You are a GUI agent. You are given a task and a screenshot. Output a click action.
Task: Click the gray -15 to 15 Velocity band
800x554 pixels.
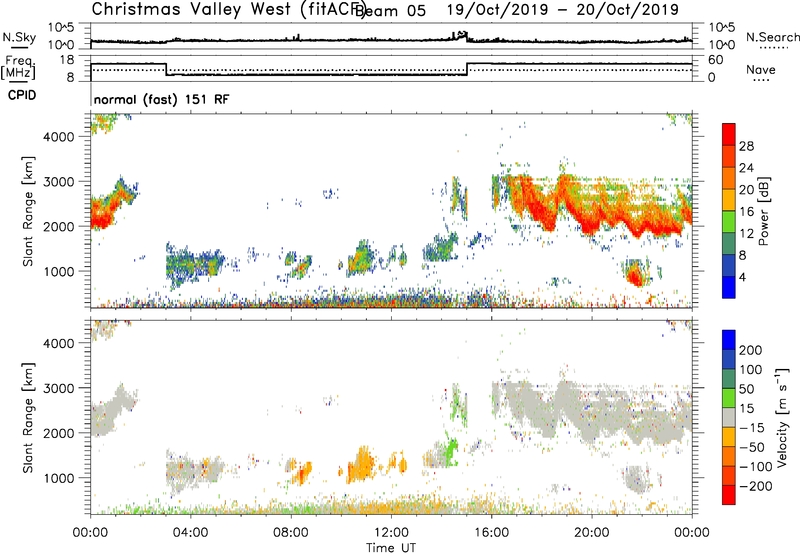tap(729, 417)
